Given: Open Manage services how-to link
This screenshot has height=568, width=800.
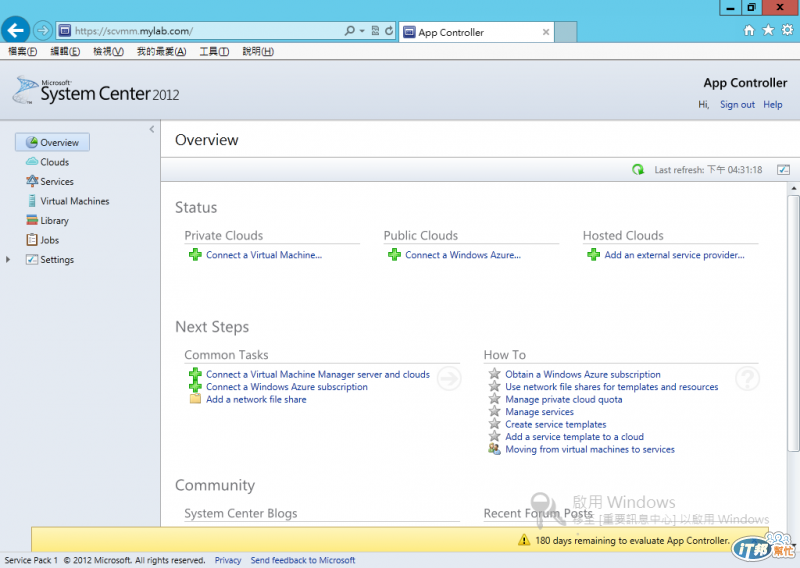Looking at the screenshot, I should pos(539,412).
